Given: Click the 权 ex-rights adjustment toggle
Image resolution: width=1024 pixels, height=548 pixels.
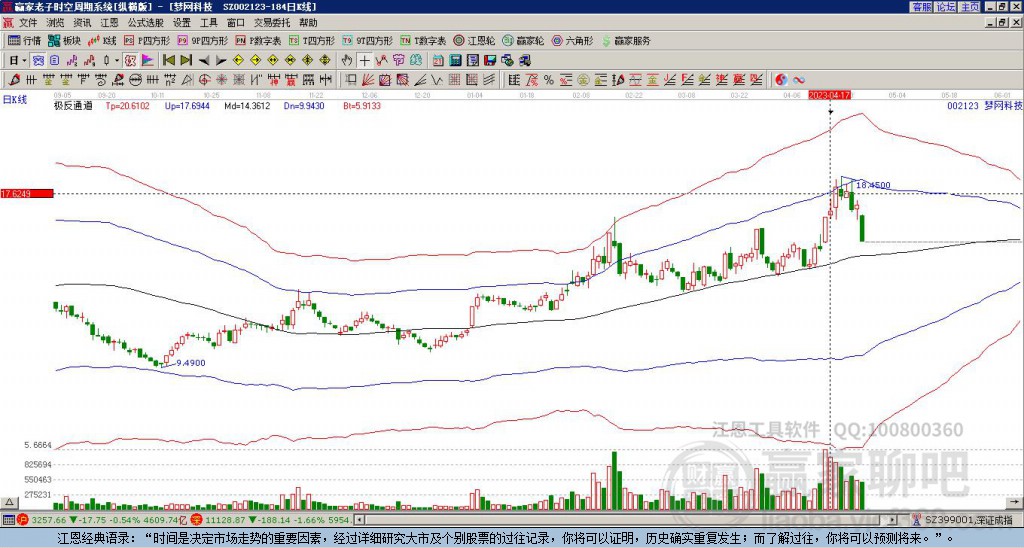Looking at the screenshot, I should 129,60.
